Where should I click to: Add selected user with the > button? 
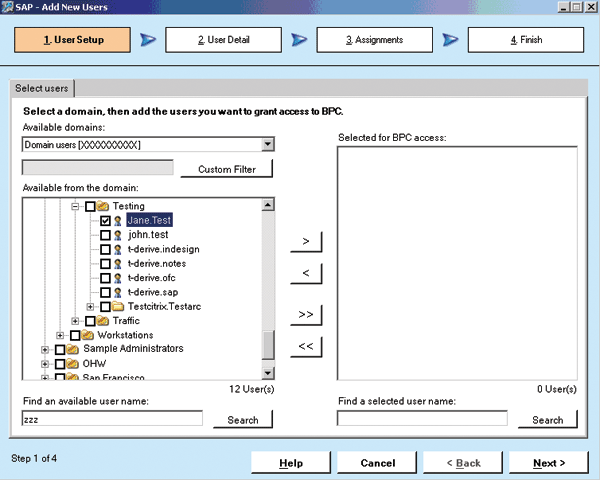[306, 242]
